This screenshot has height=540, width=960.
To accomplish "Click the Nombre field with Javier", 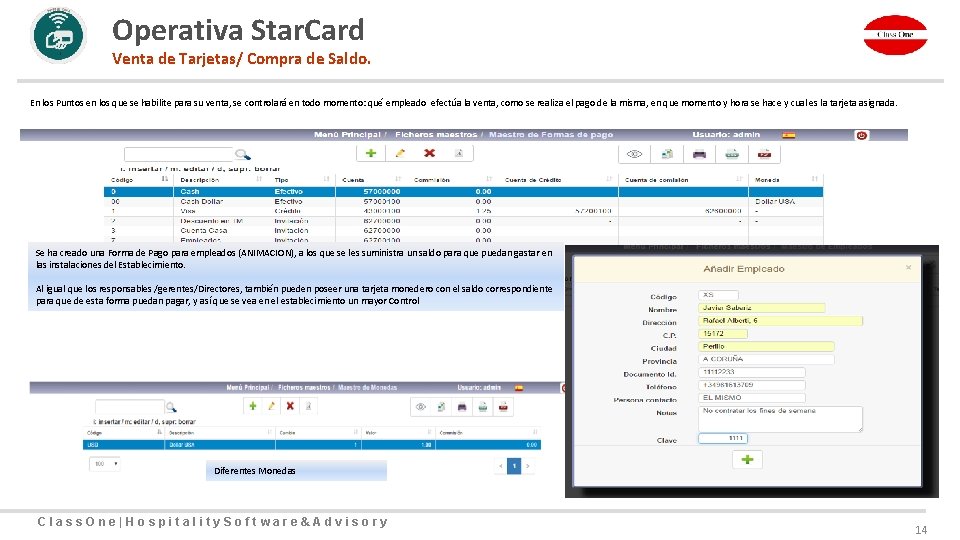I will (762, 308).
